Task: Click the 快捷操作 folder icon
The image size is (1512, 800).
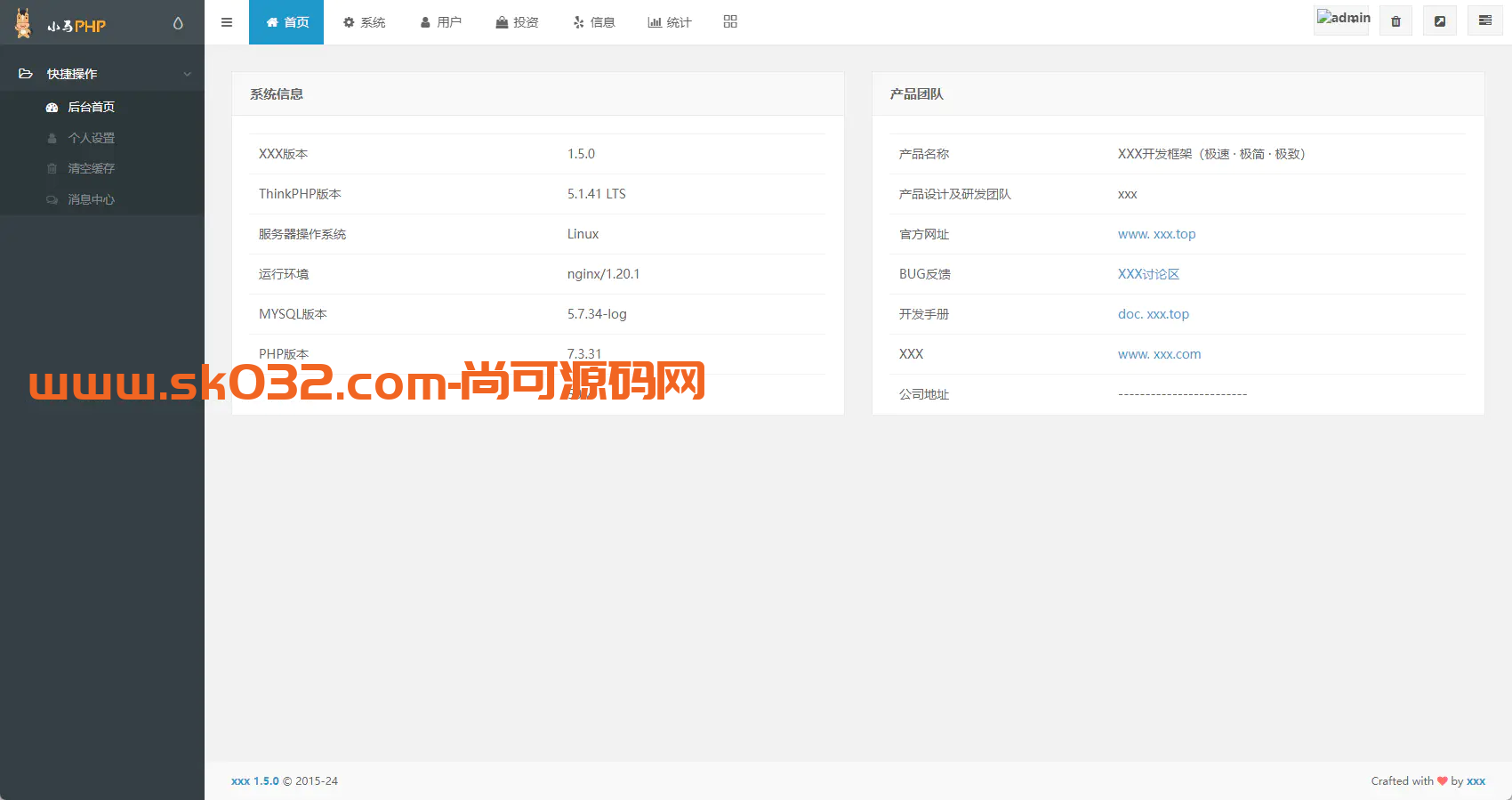Action: tap(26, 74)
